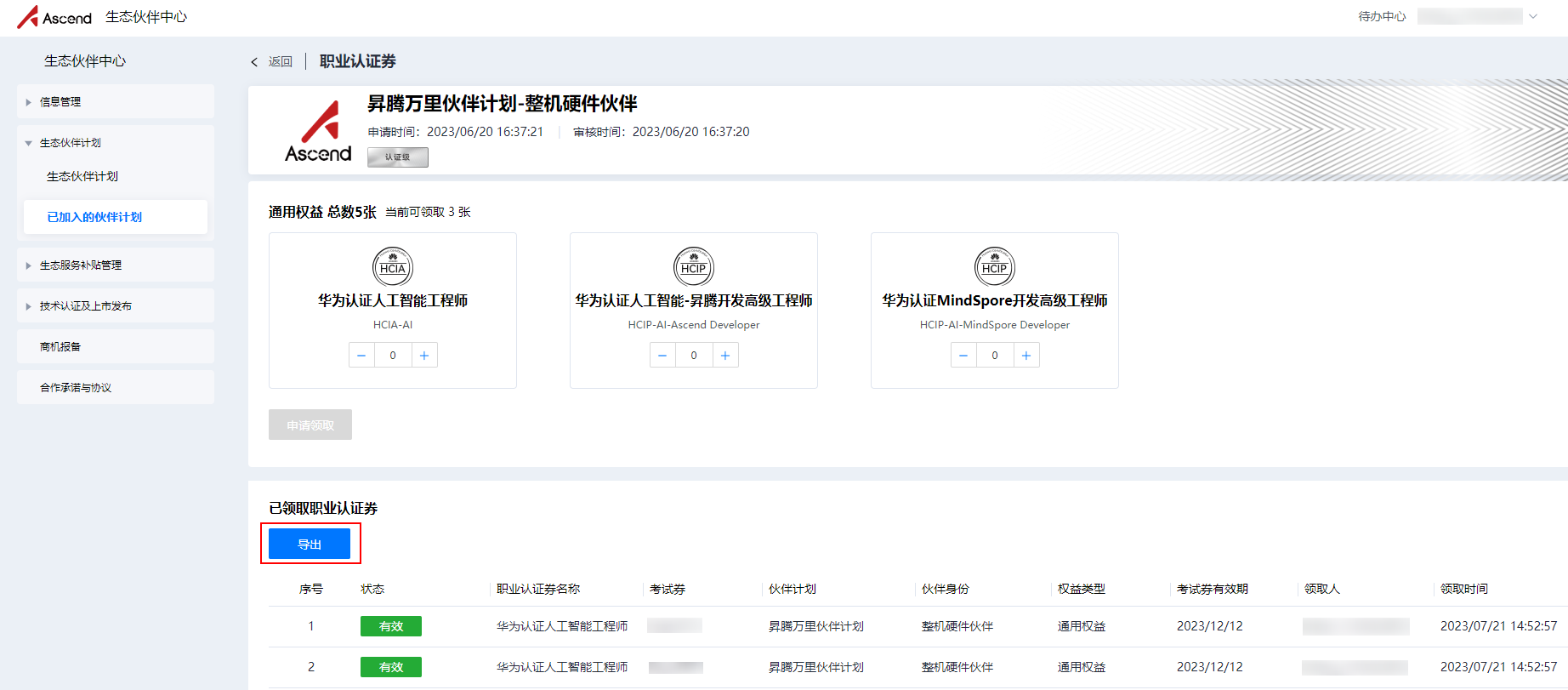Click 权益类型 column header

(x=1082, y=589)
